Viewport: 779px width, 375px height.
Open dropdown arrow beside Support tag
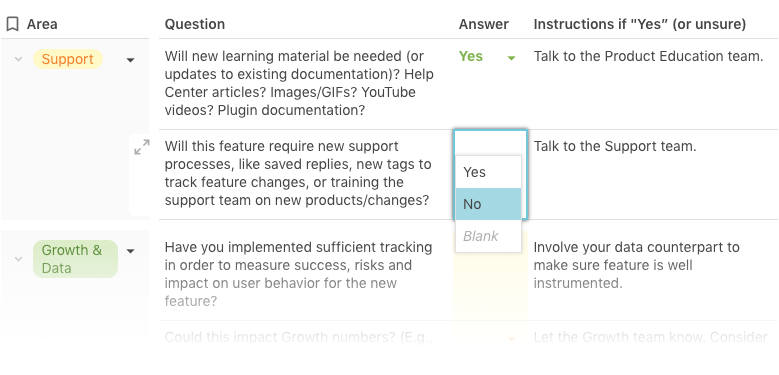click(130, 60)
